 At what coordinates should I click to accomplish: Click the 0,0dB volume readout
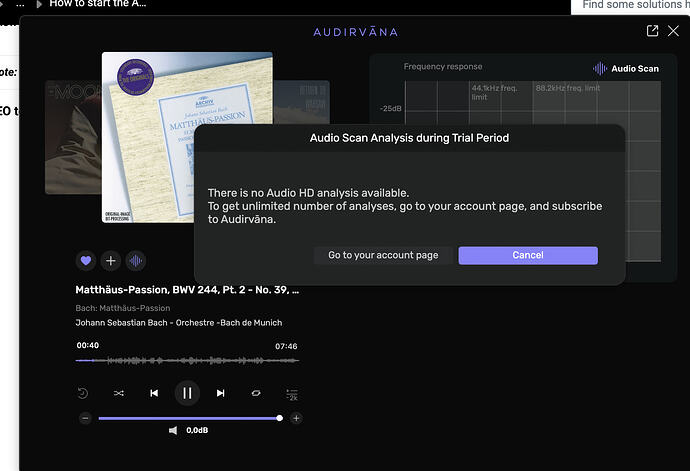(x=197, y=430)
